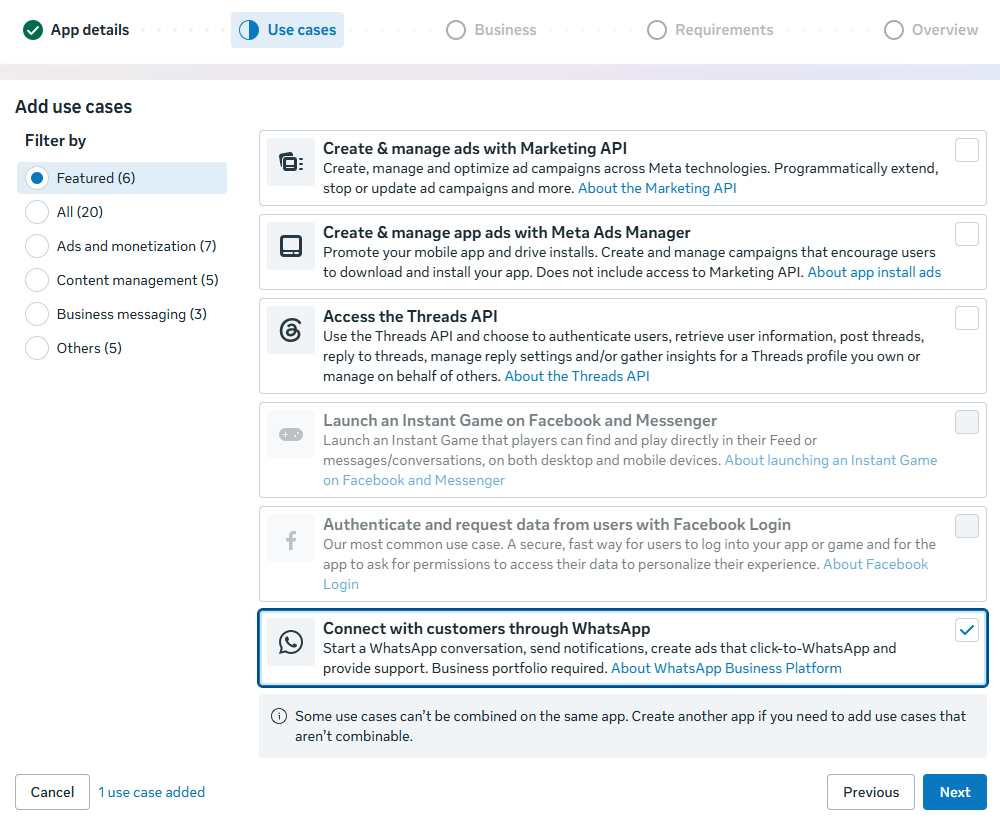Open the About launching an Instant Game link
1000x820 pixels.
[x=830, y=460]
